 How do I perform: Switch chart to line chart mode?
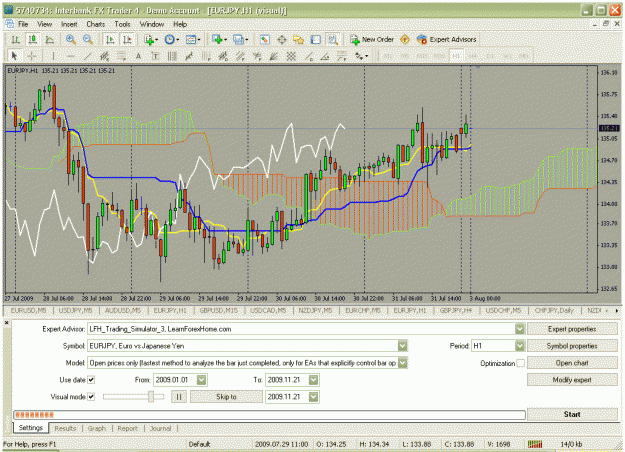click(49, 39)
